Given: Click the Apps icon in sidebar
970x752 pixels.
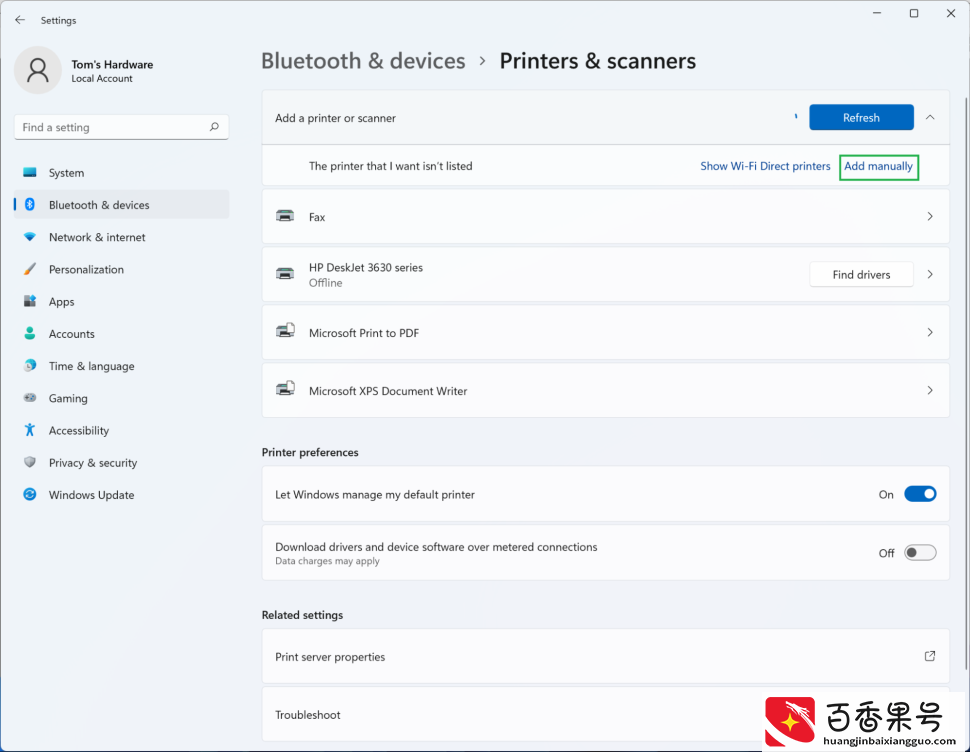Looking at the screenshot, I should [30, 301].
